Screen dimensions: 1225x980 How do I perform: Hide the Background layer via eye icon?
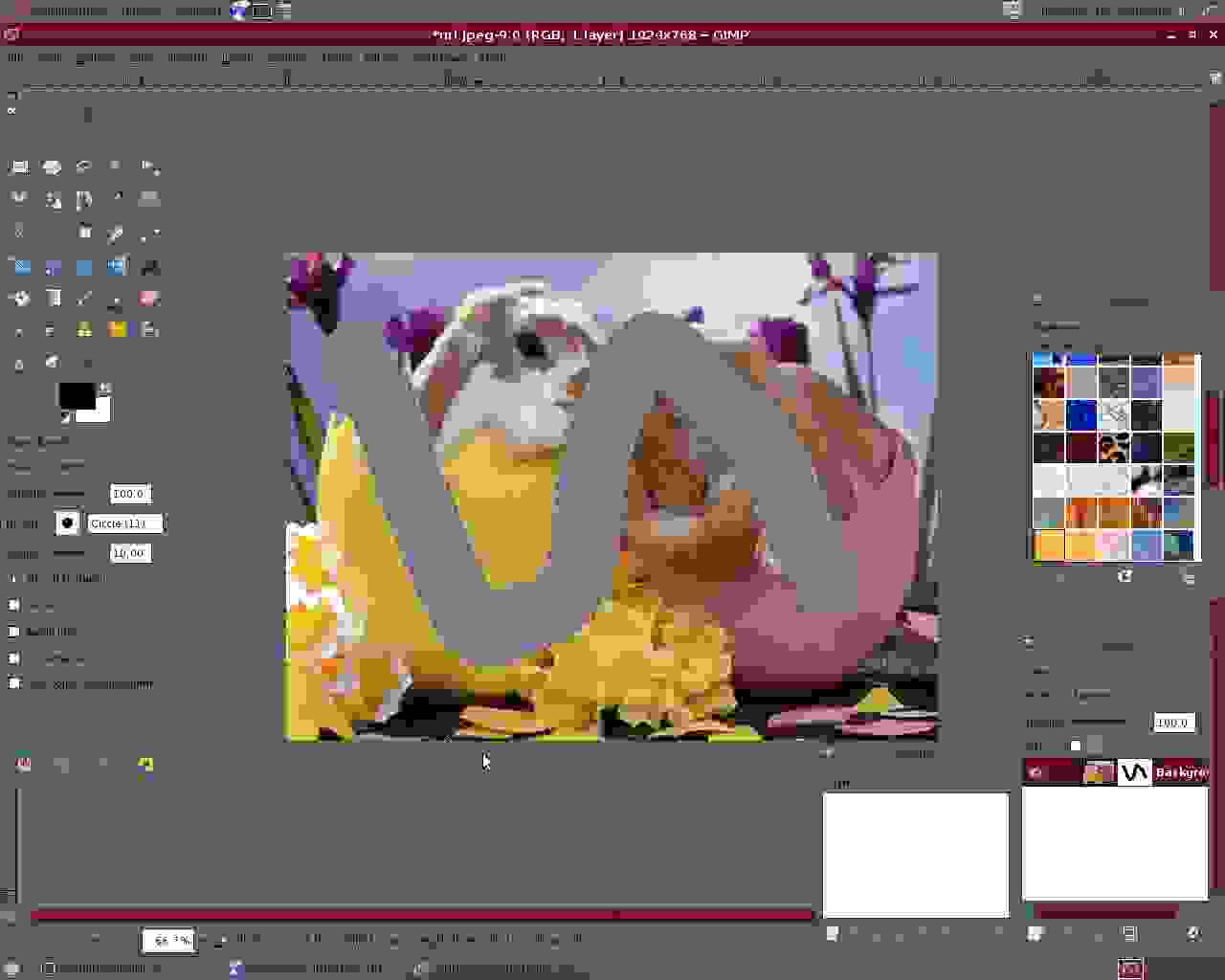point(1036,772)
